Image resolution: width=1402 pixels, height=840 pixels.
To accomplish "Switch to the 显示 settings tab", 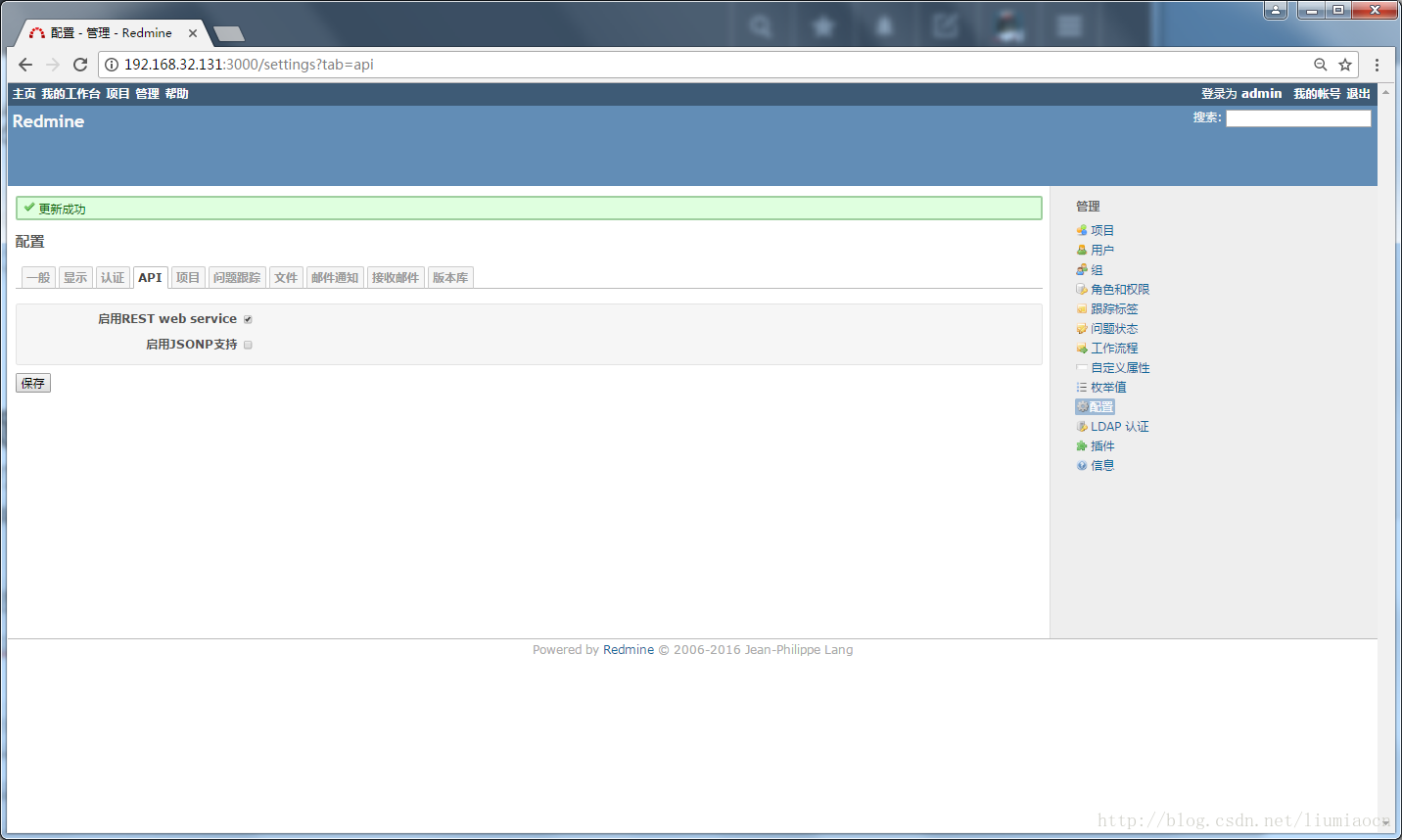I will 75,278.
